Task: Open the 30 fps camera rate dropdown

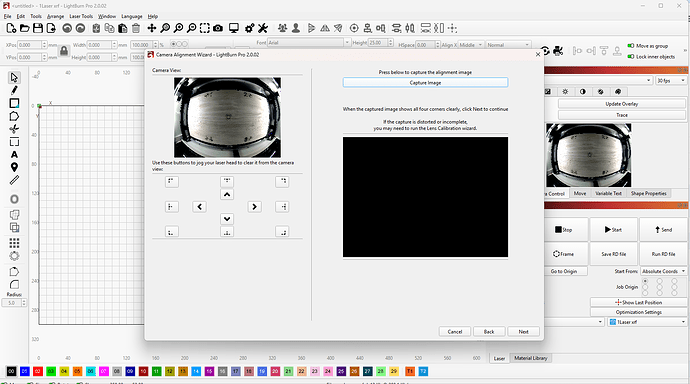Action: tap(671, 80)
